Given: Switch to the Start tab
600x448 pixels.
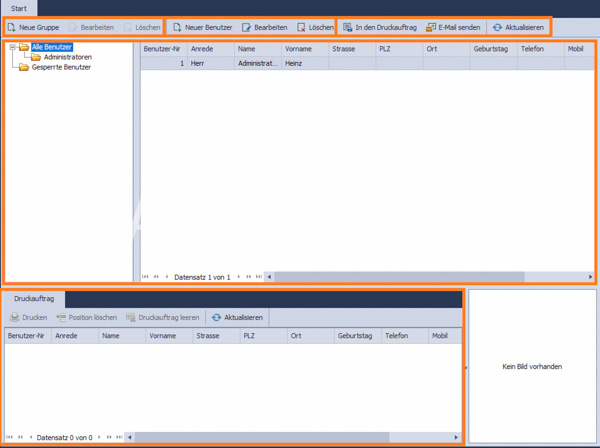Looking at the screenshot, I should 19,8.
